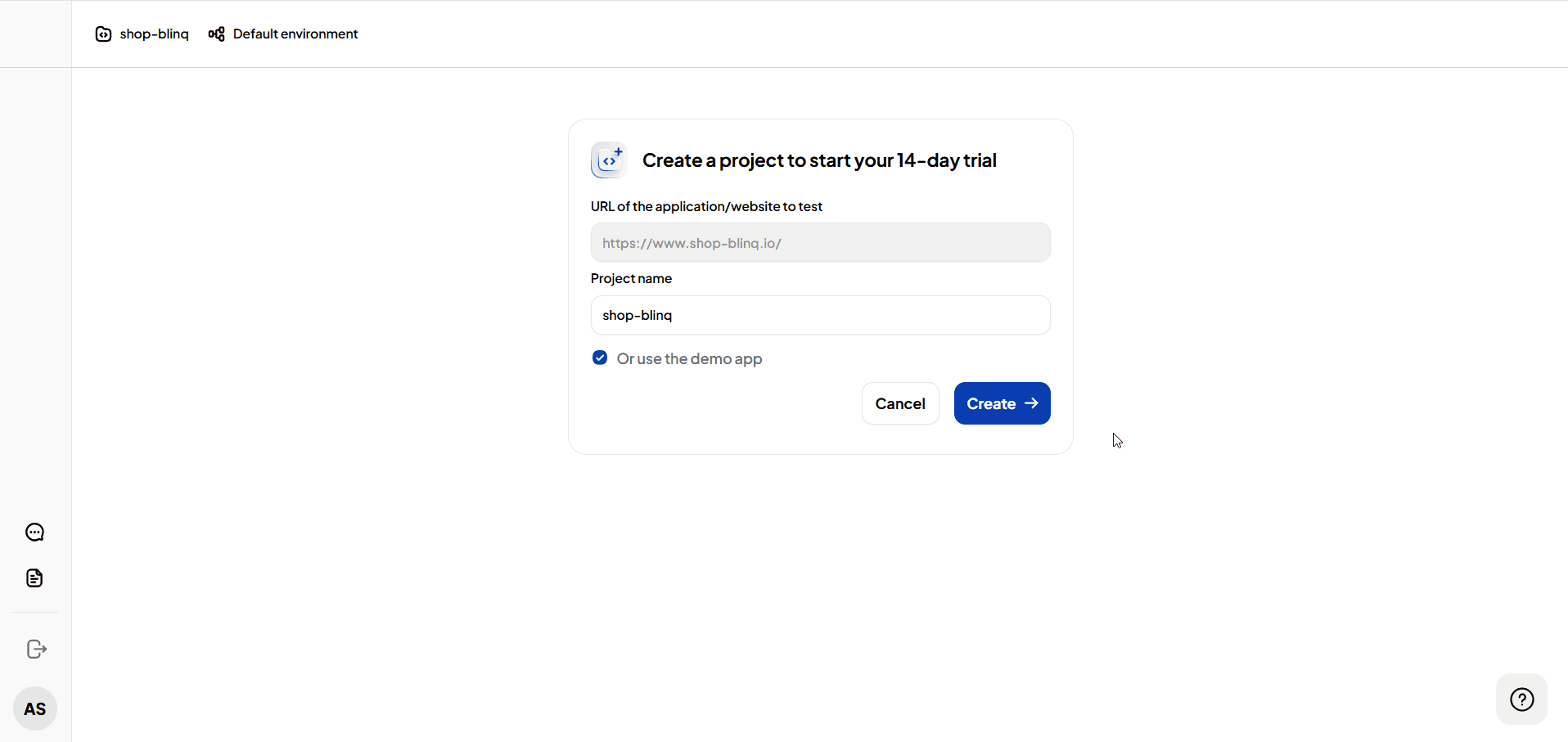The image size is (1568, 742).
Task: Open the AS profile avatar menu
Action: (34, 708)
